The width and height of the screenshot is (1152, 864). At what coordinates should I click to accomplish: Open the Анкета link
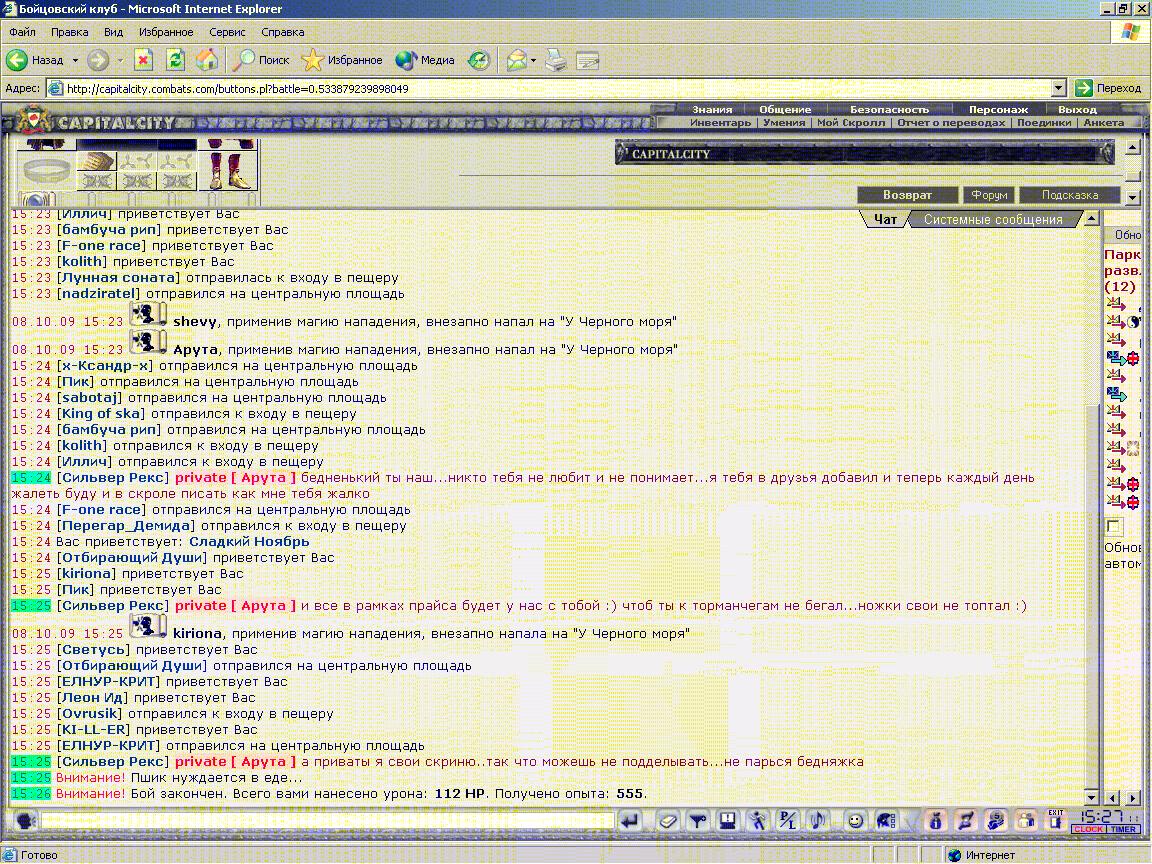(x=1104, y=123)
